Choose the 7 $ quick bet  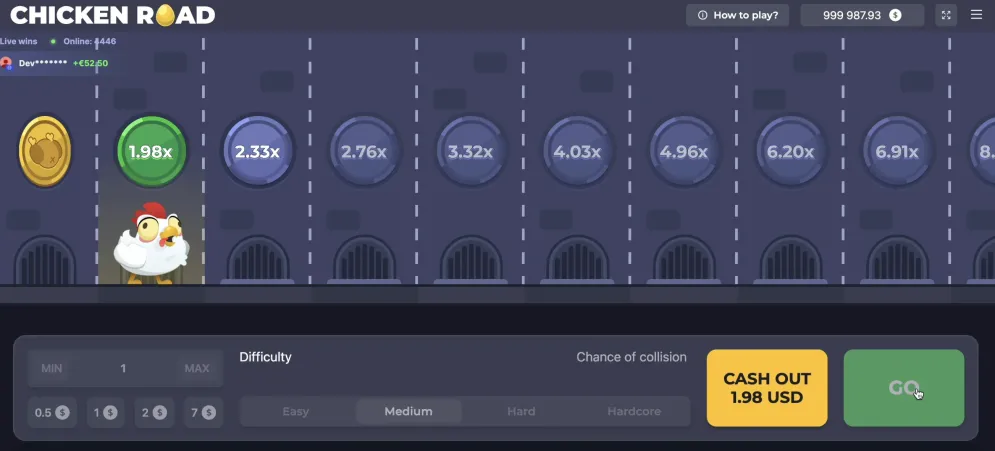(x=203, y=412)
